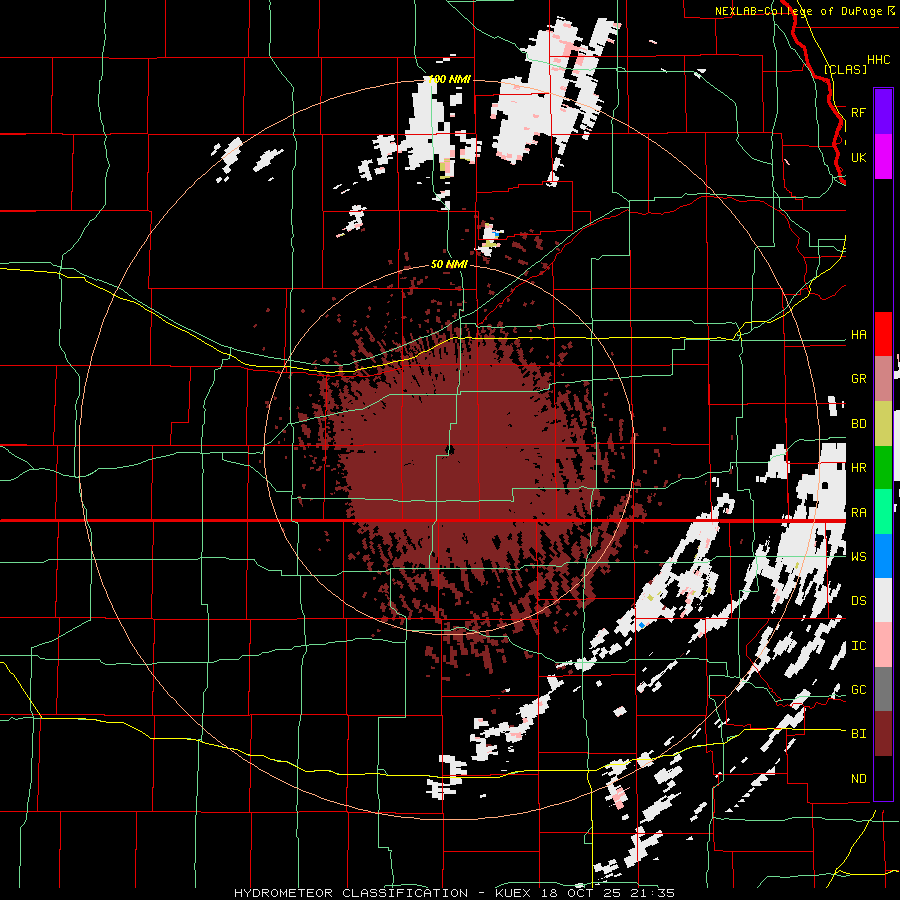Click the BI legend label
Image resolution: width=900 pixels, height=900 pixels.
(x=858, y=734)
